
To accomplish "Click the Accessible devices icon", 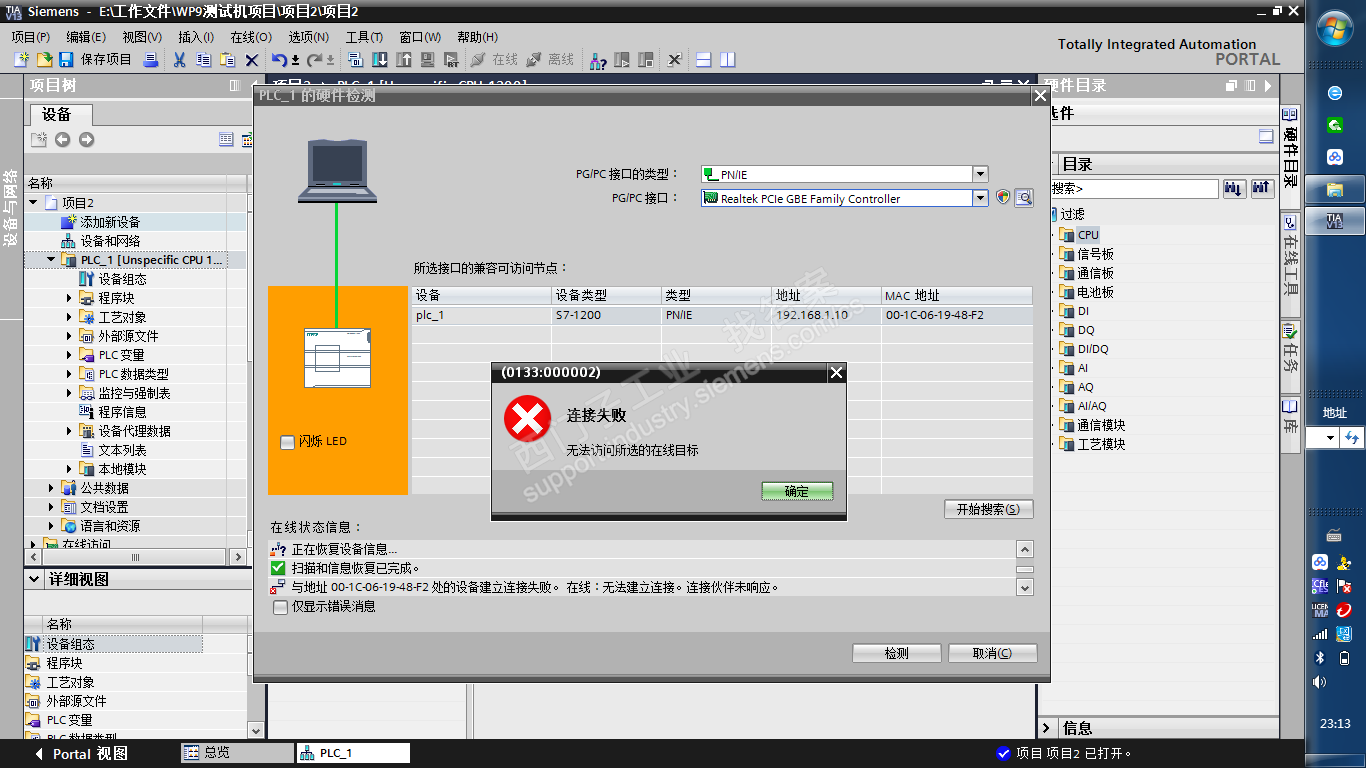I will point(597,60).
